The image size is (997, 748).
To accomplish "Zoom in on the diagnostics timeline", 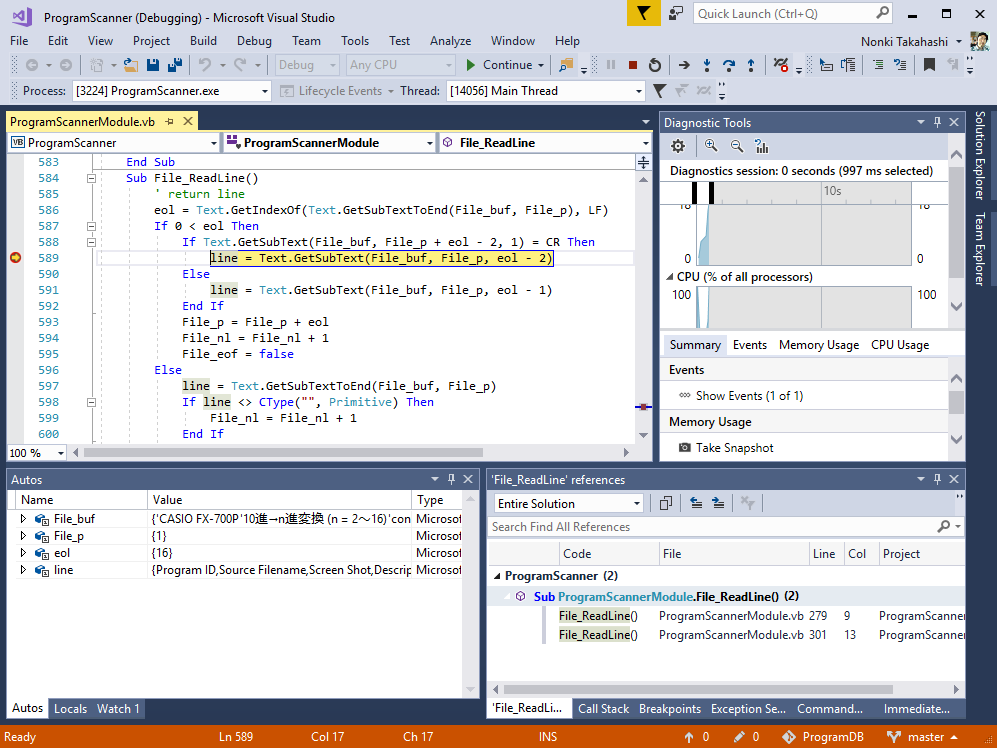I will click(711, 146).
